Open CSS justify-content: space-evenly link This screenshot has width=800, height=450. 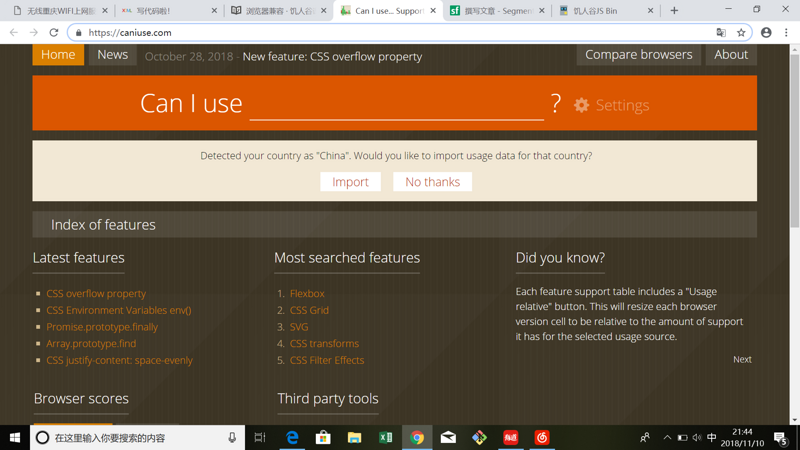pyautogui.click(x=119, y=360)
